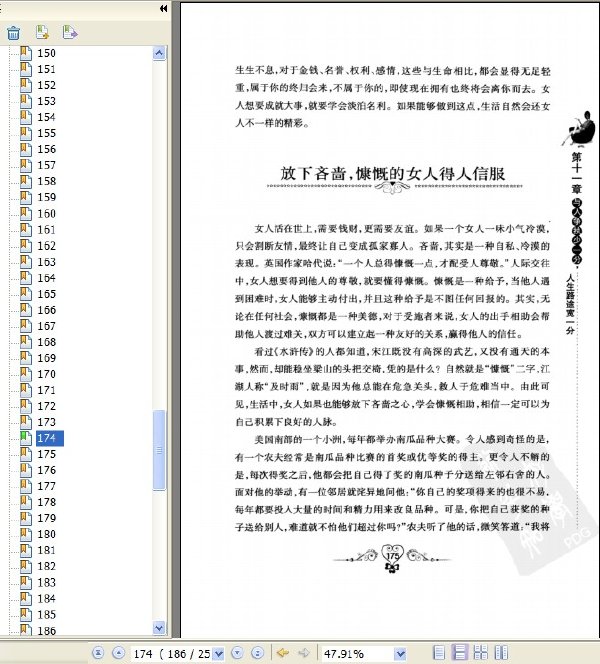This screenshot has height=664, width=600.
Task: Select bookmark 180
Action: pos(46,534)
